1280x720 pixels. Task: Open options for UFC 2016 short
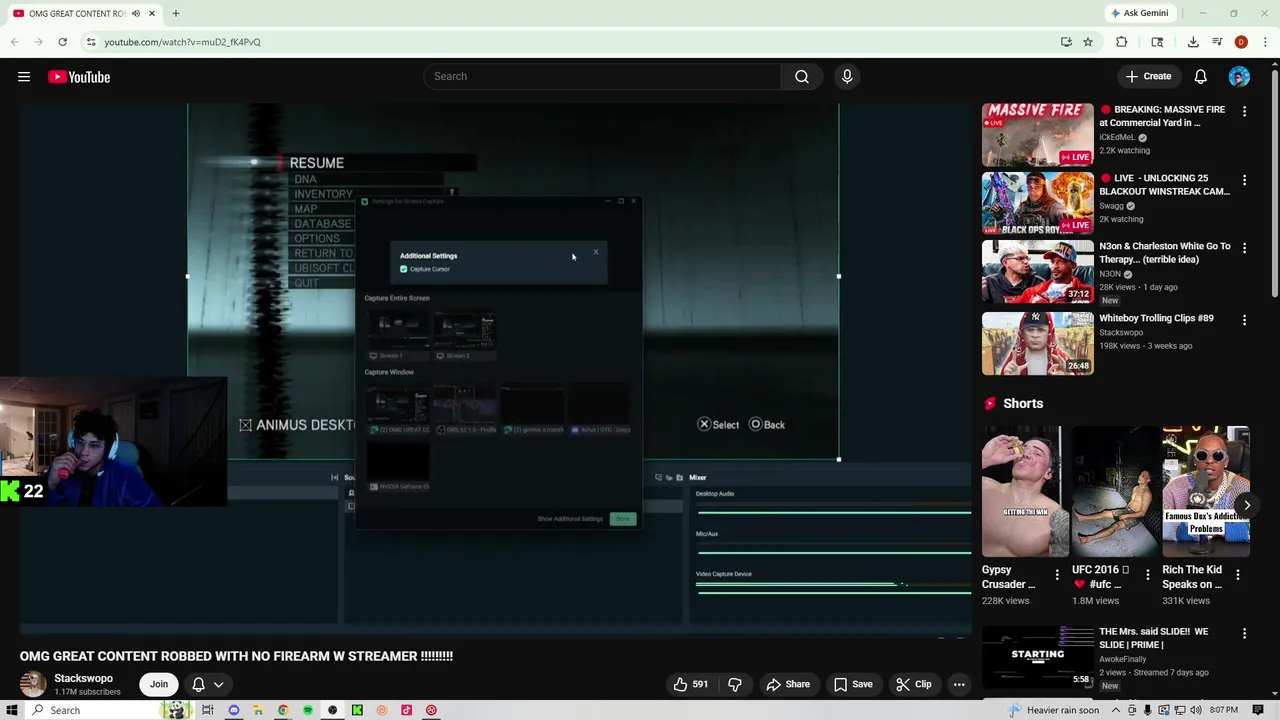(x=1148, y=575)
